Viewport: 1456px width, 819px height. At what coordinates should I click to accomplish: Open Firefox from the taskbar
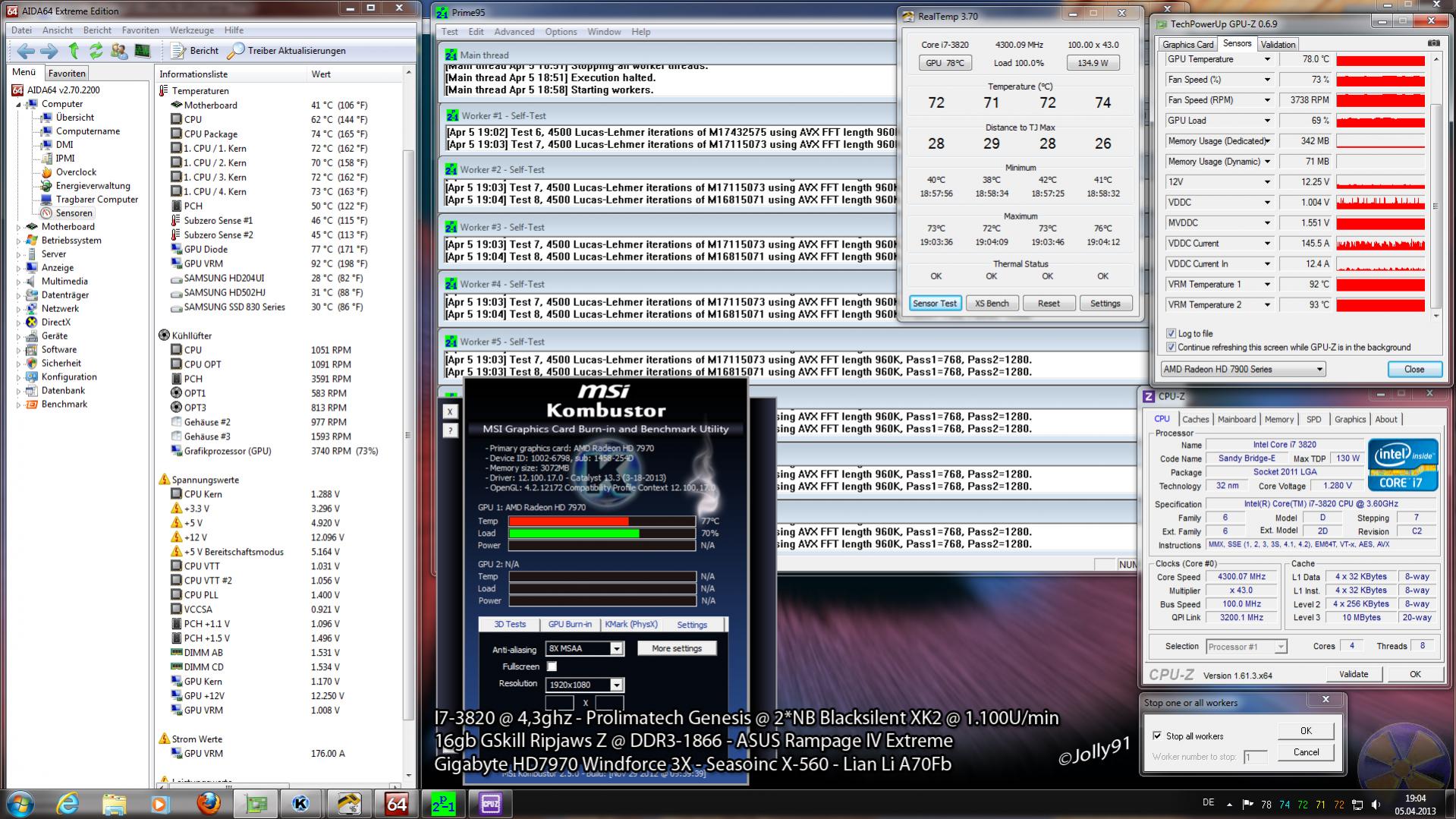(x=208, y=803)
